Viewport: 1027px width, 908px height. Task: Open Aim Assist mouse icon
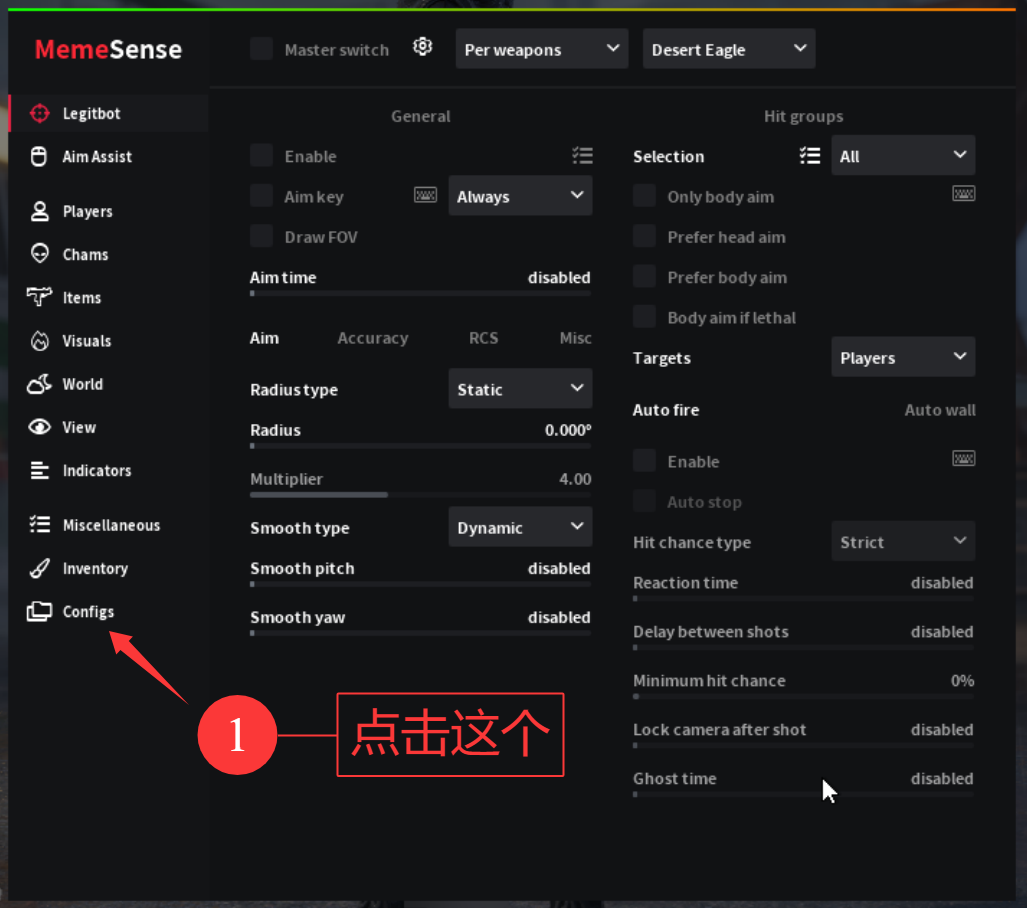click(39, 157)
